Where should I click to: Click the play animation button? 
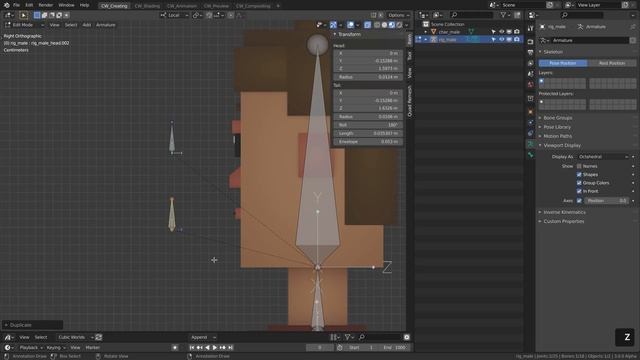pos(215,348)
